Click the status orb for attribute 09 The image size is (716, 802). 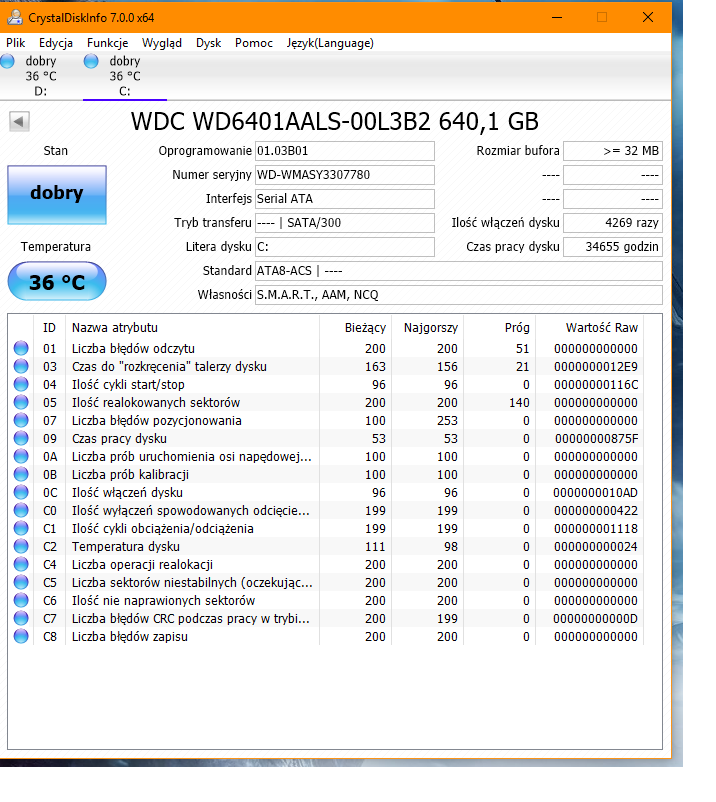[x=21, y=438]
